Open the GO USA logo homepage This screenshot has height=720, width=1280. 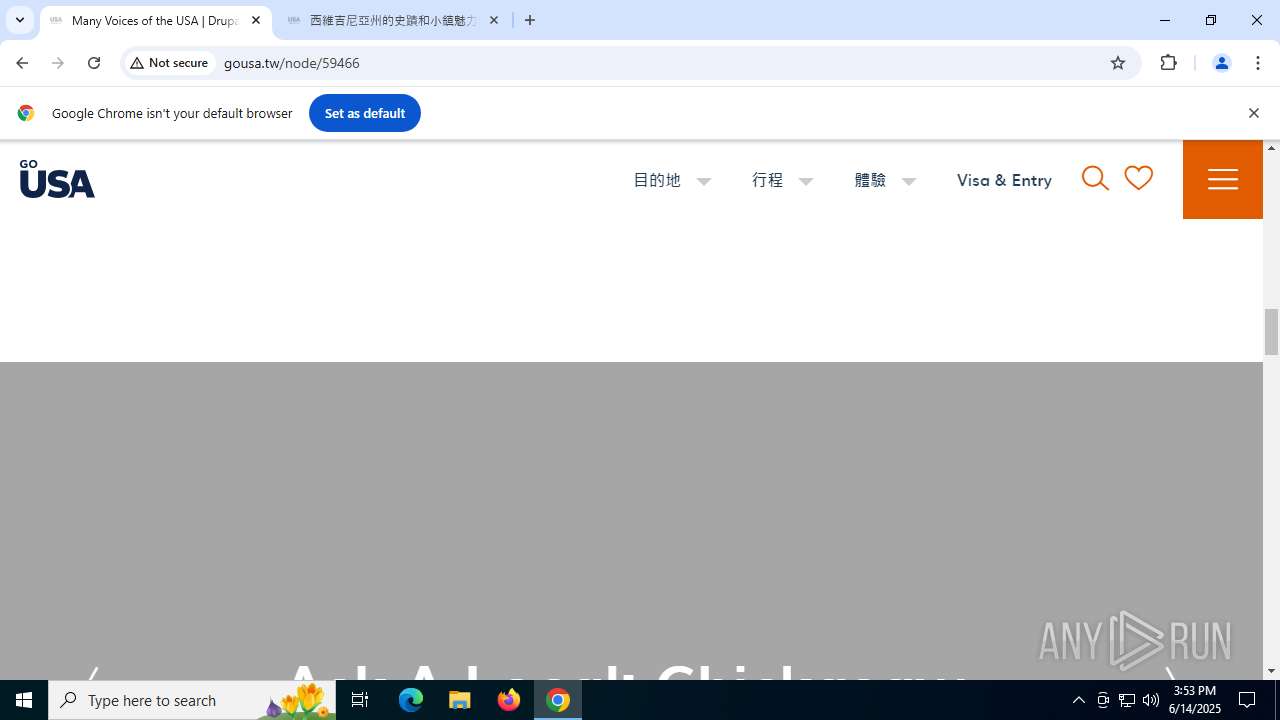(x=57, y=179)
